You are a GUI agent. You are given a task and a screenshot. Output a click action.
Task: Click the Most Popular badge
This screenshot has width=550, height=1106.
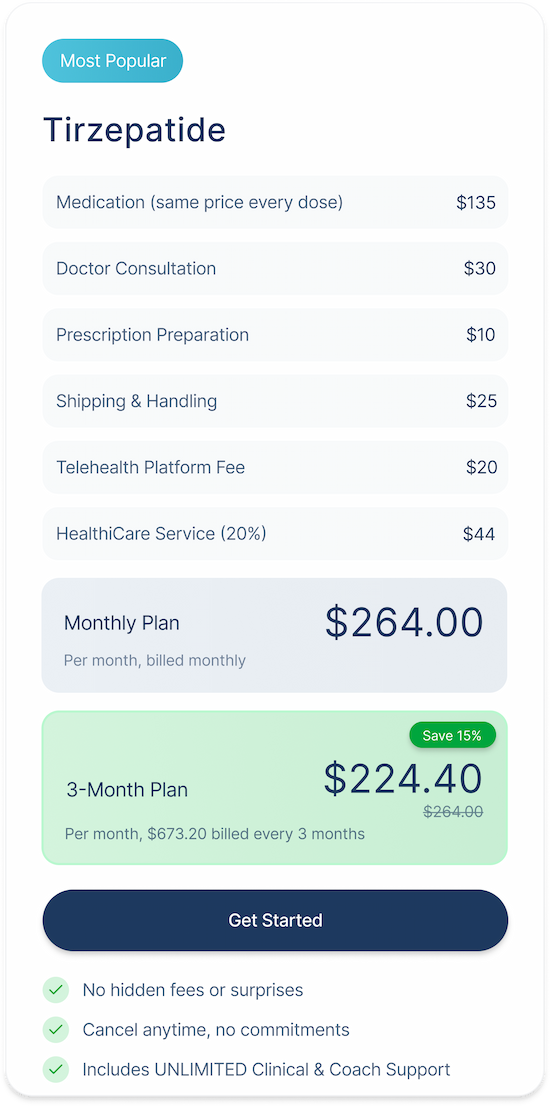coord(113,61)
